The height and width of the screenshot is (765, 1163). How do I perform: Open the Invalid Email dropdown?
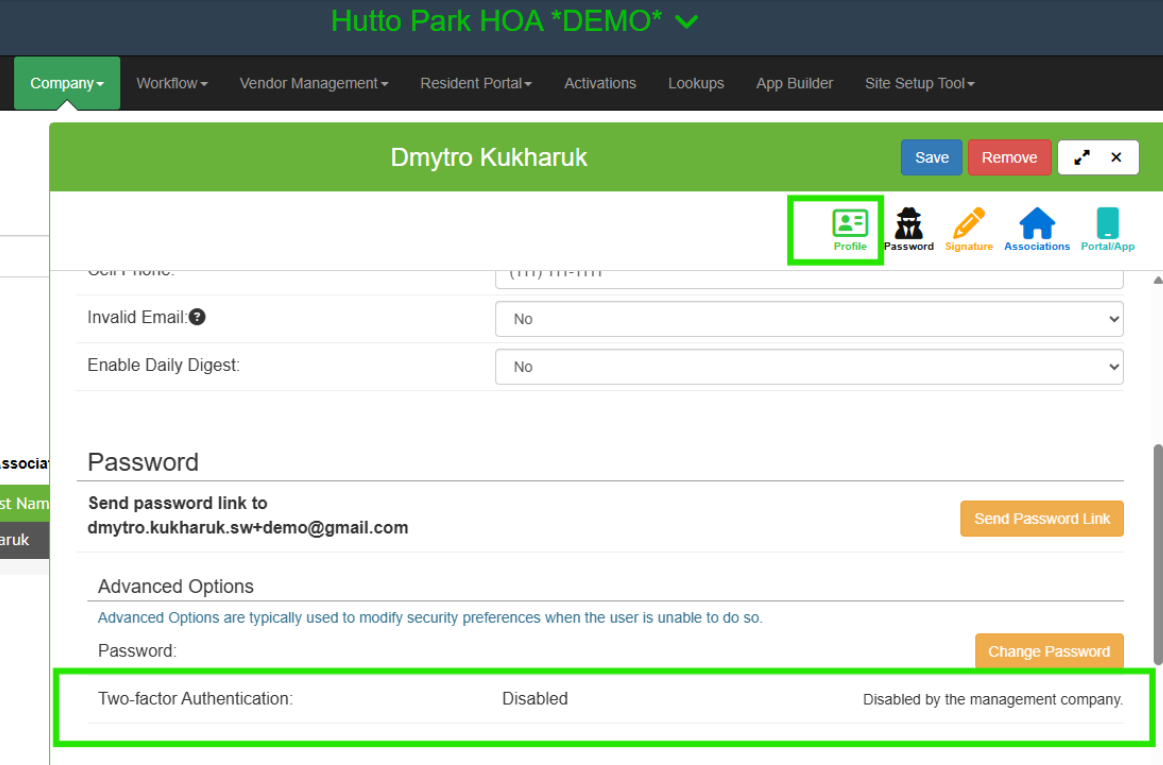point(808,319)
